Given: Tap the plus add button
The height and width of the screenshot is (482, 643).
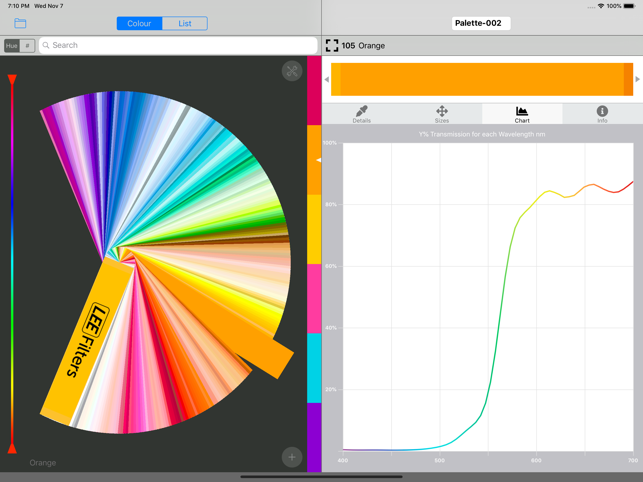Looking at the screenshot, I should [291, 457].
